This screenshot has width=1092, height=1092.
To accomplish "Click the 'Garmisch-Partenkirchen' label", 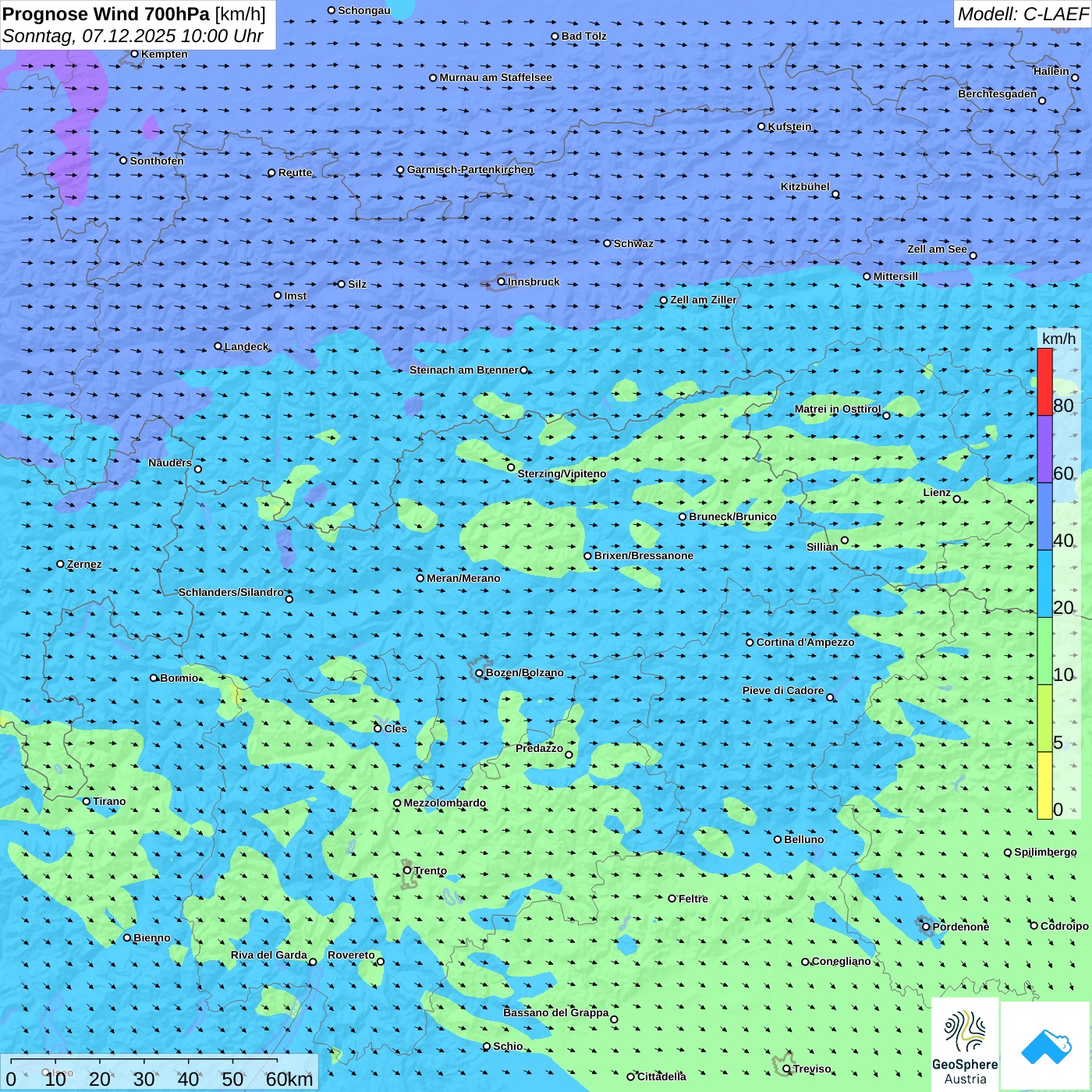I will 470,169.
